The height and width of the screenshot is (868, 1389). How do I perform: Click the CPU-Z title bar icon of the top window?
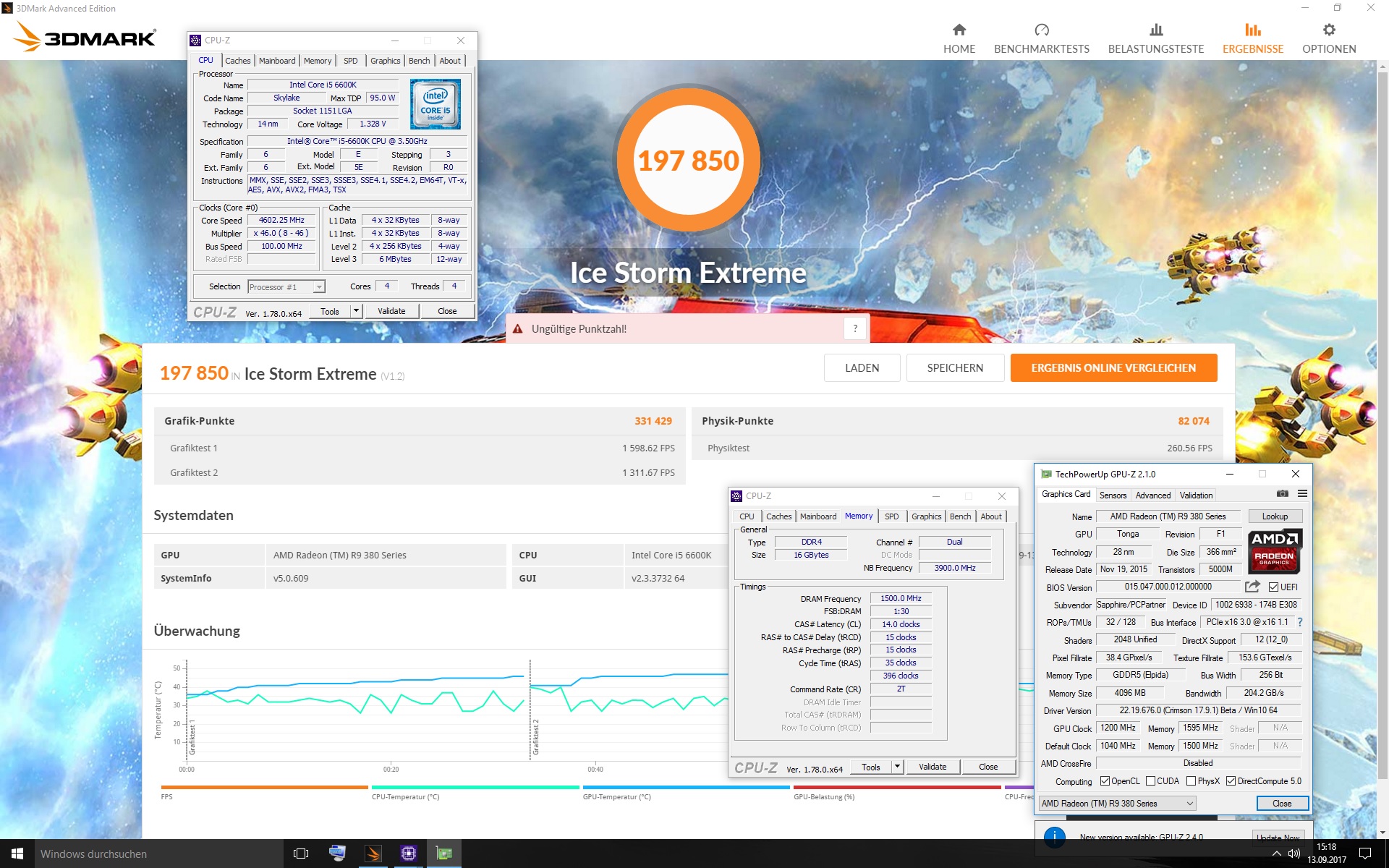pos(195,41)
